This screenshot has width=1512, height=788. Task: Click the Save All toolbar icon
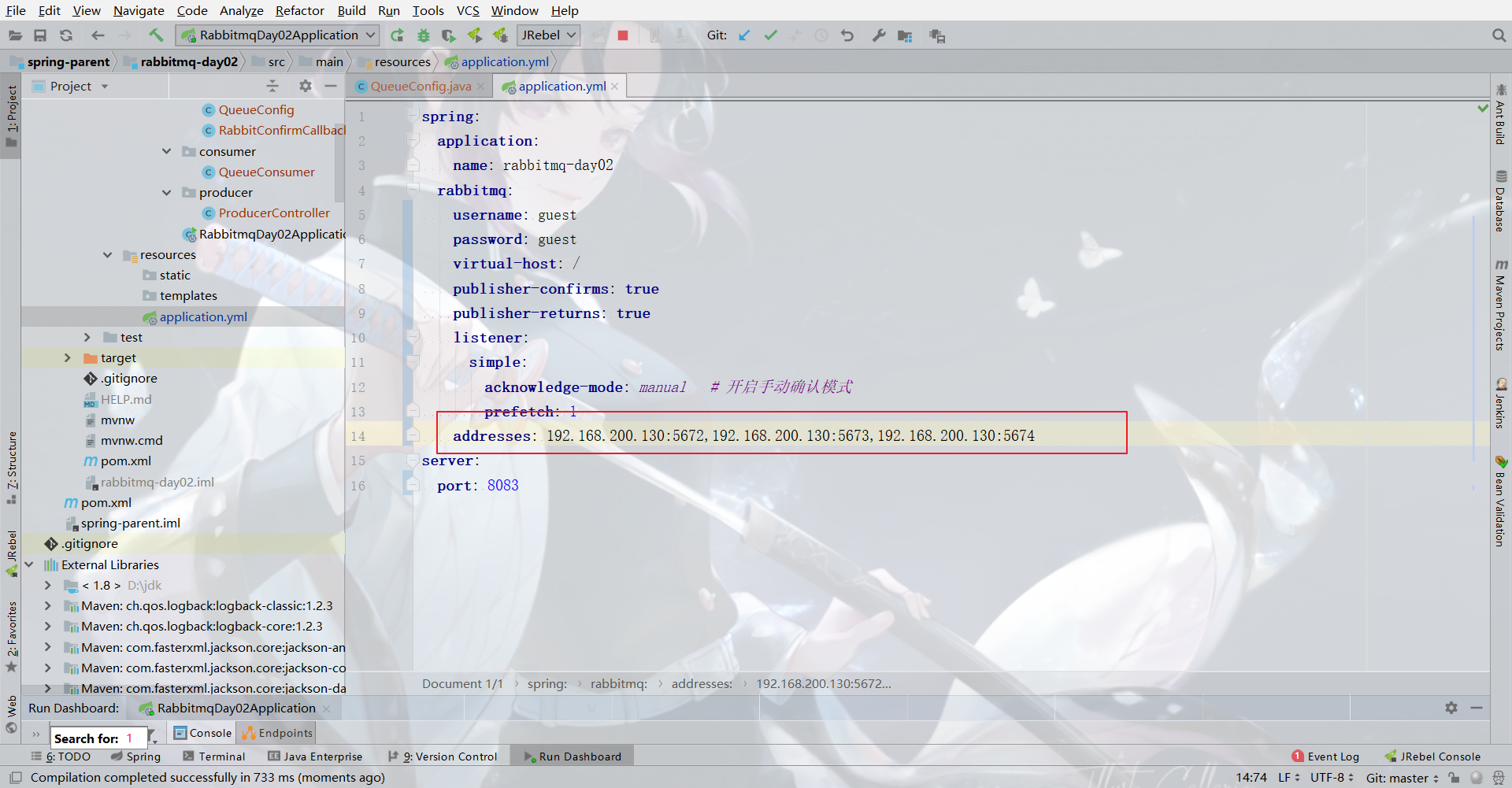point(40,35)
